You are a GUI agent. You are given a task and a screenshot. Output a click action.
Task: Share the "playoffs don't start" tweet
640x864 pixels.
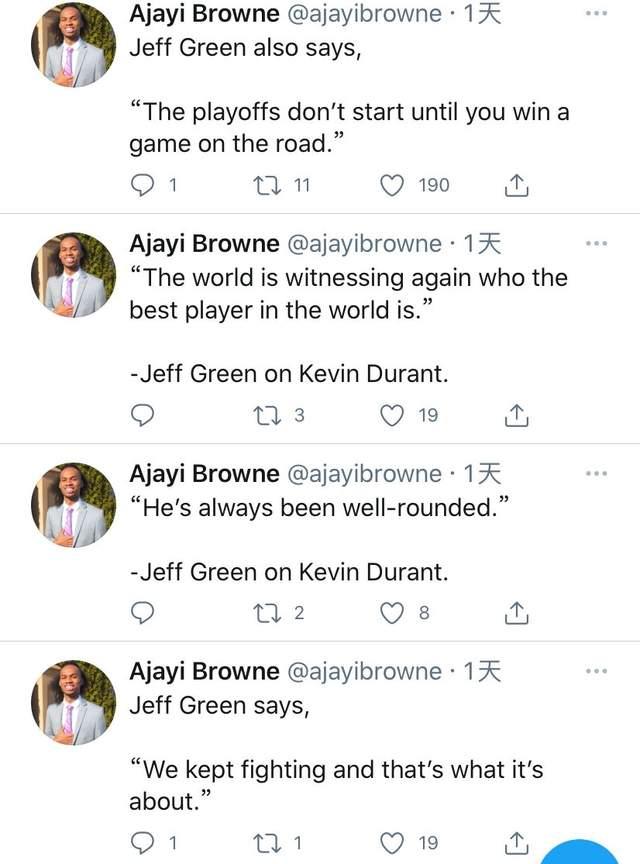tap(516, 185)
